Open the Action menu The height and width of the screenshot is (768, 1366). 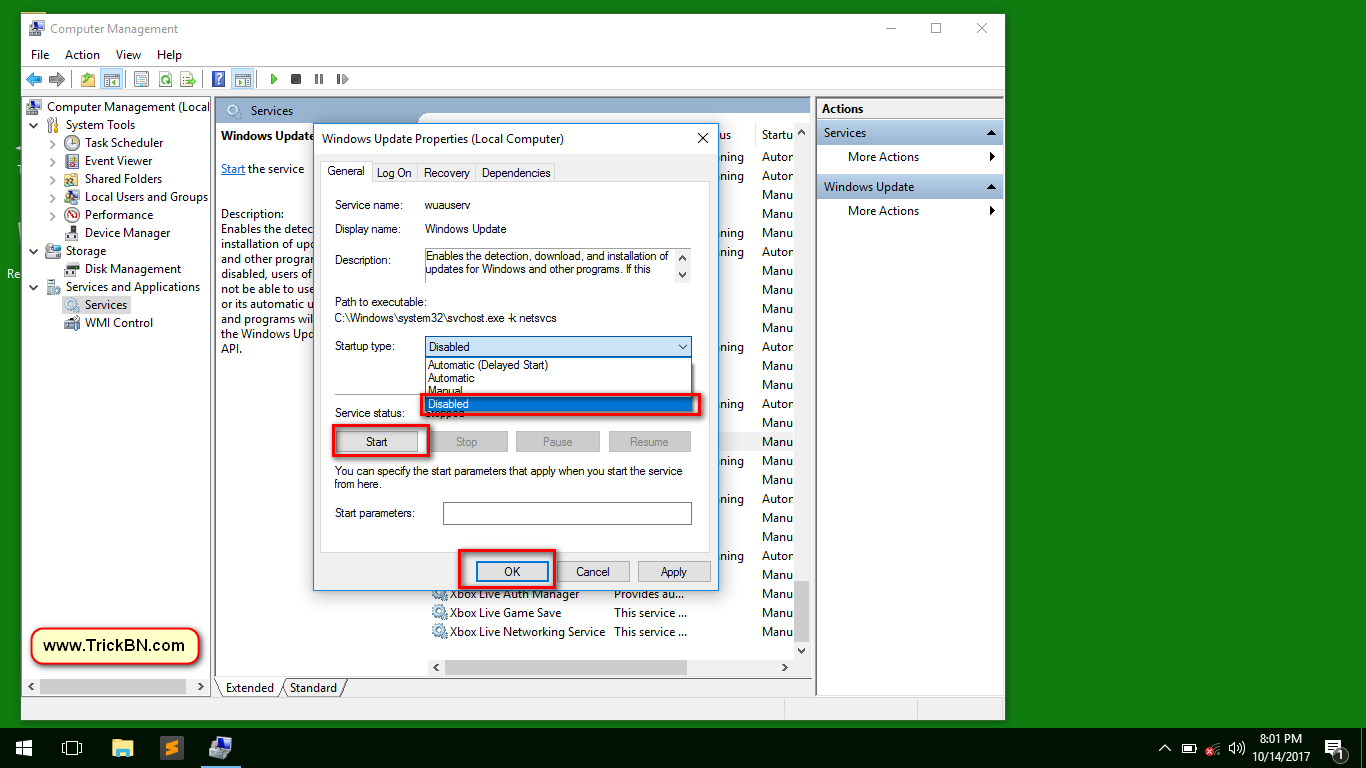82,55
